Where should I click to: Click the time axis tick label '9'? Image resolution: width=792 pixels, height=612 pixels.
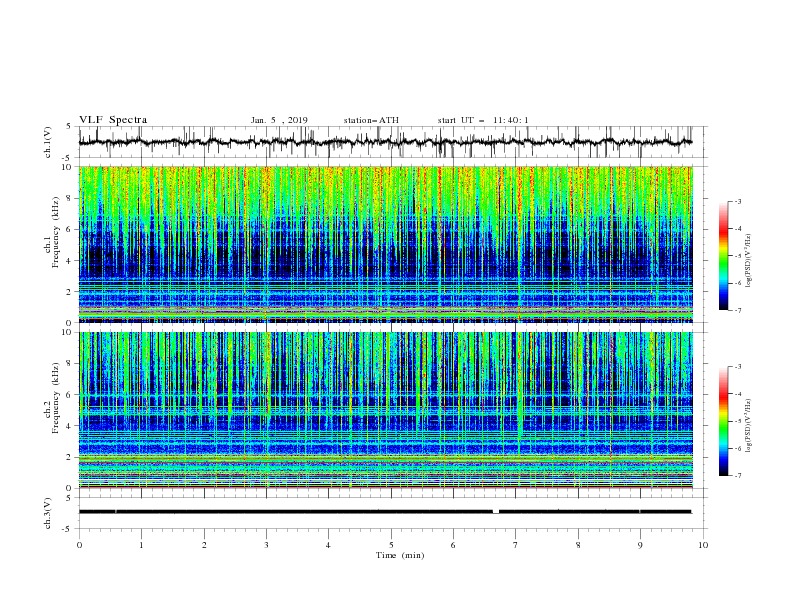tap(640, 545)
